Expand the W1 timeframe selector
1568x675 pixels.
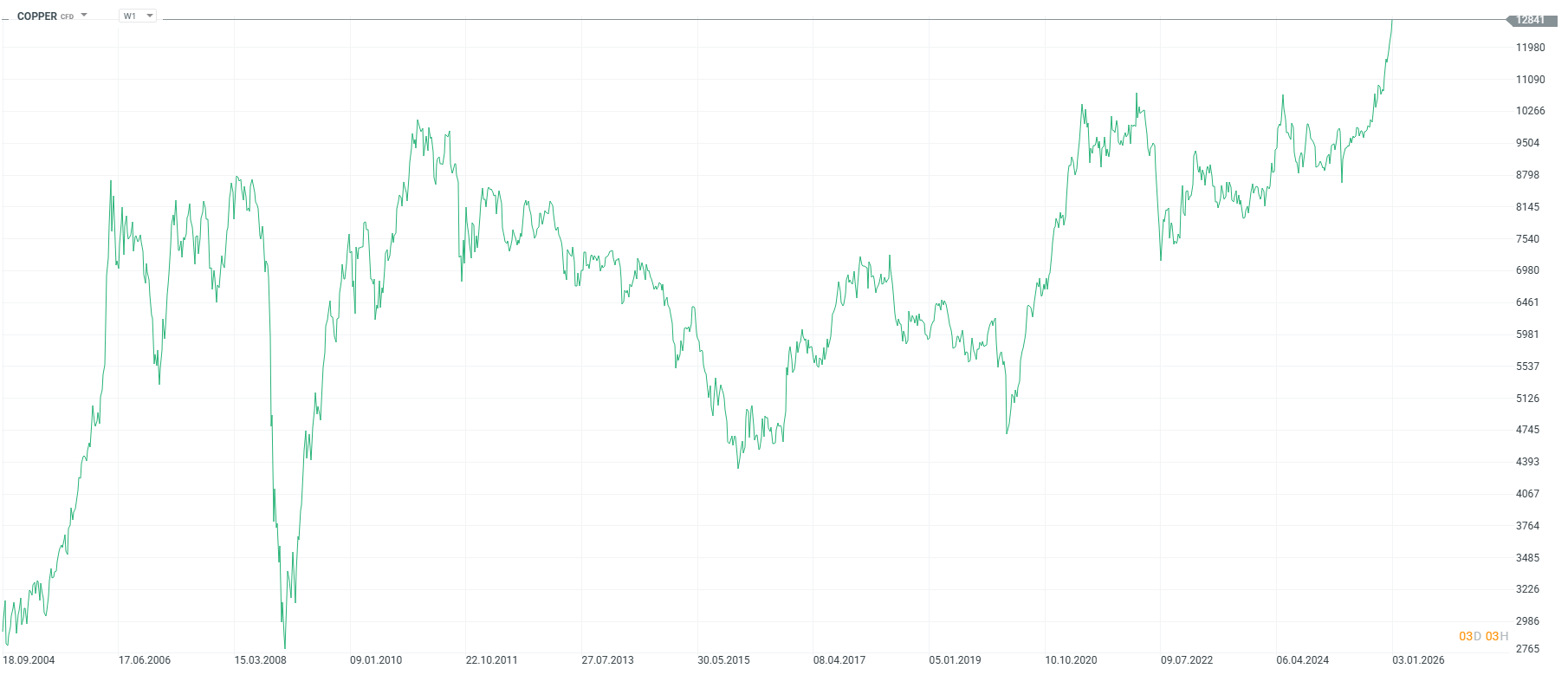pos(138,16)
